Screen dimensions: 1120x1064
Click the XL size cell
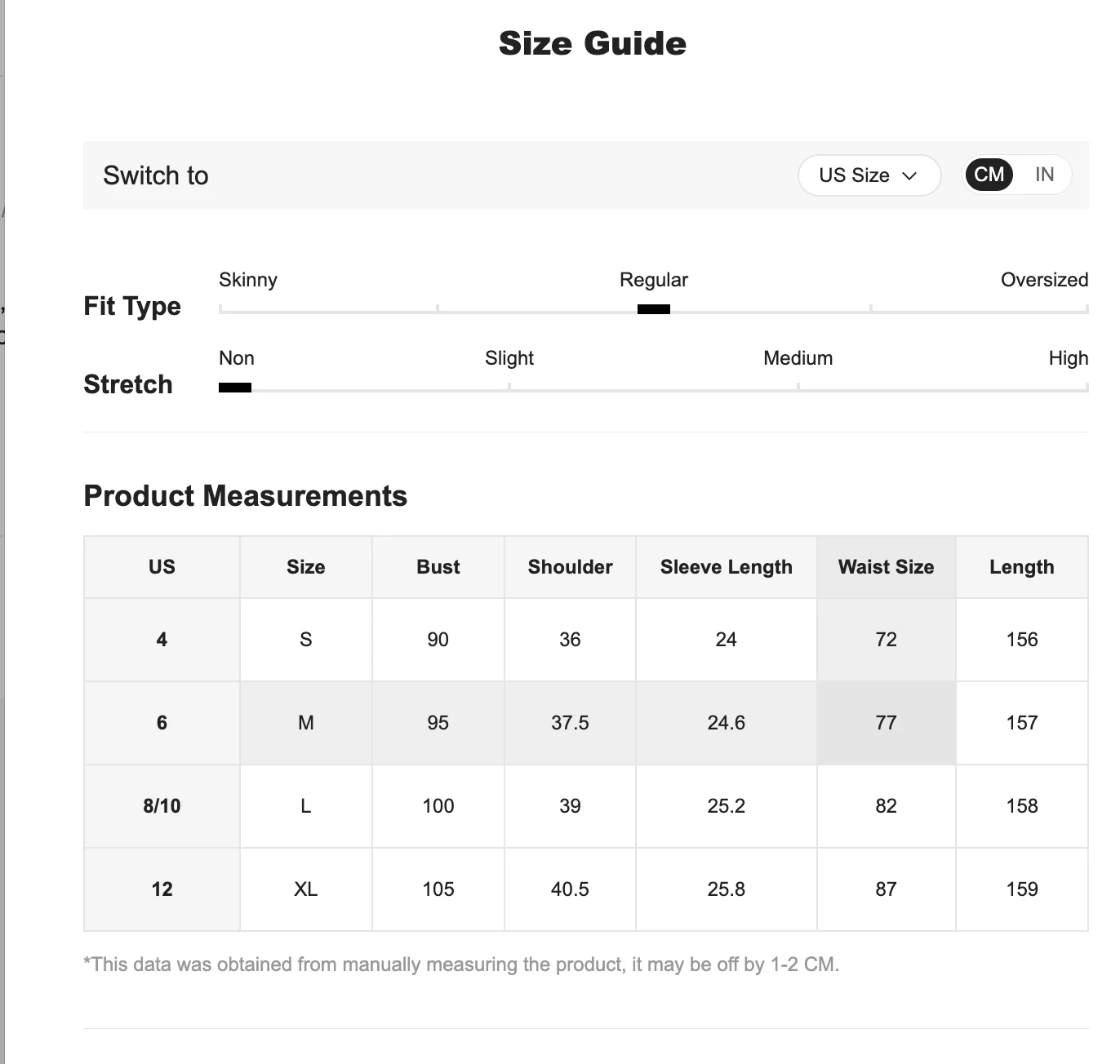tap(306, 889)
